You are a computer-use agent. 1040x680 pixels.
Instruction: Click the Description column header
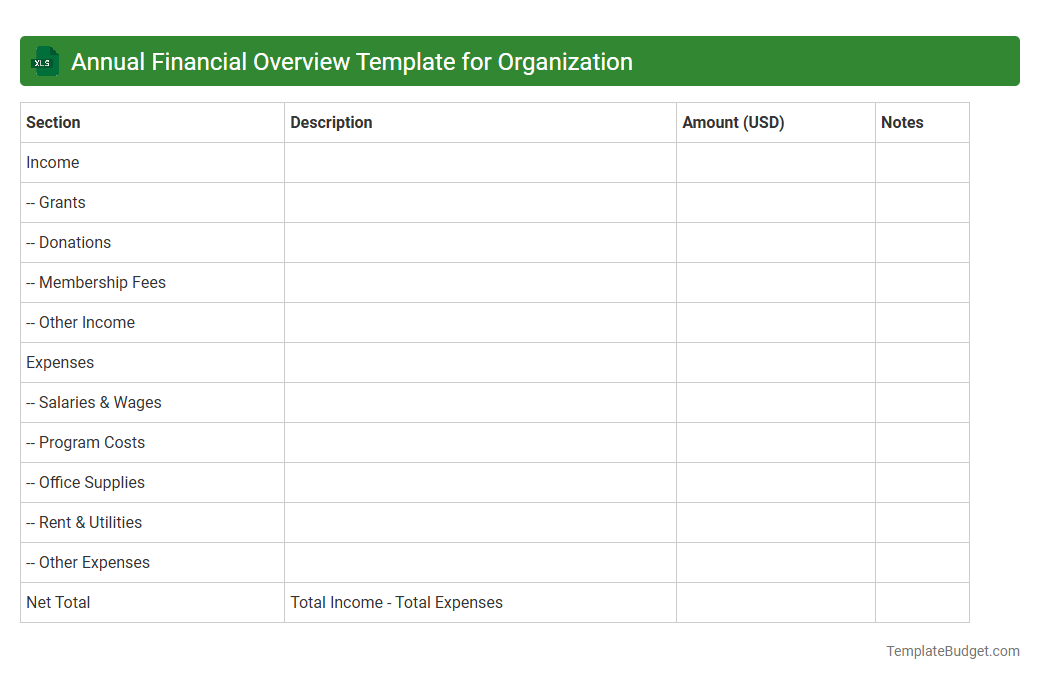[330, 122]
